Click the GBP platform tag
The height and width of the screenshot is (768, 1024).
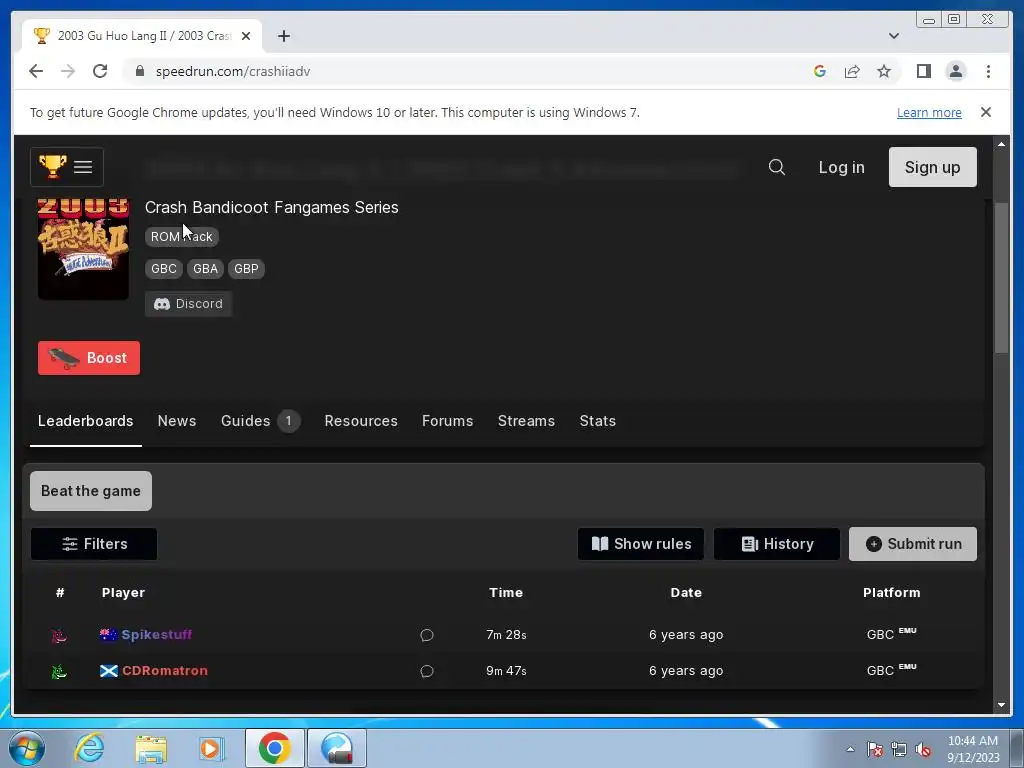pyautogui.click(x=246, y=269)
